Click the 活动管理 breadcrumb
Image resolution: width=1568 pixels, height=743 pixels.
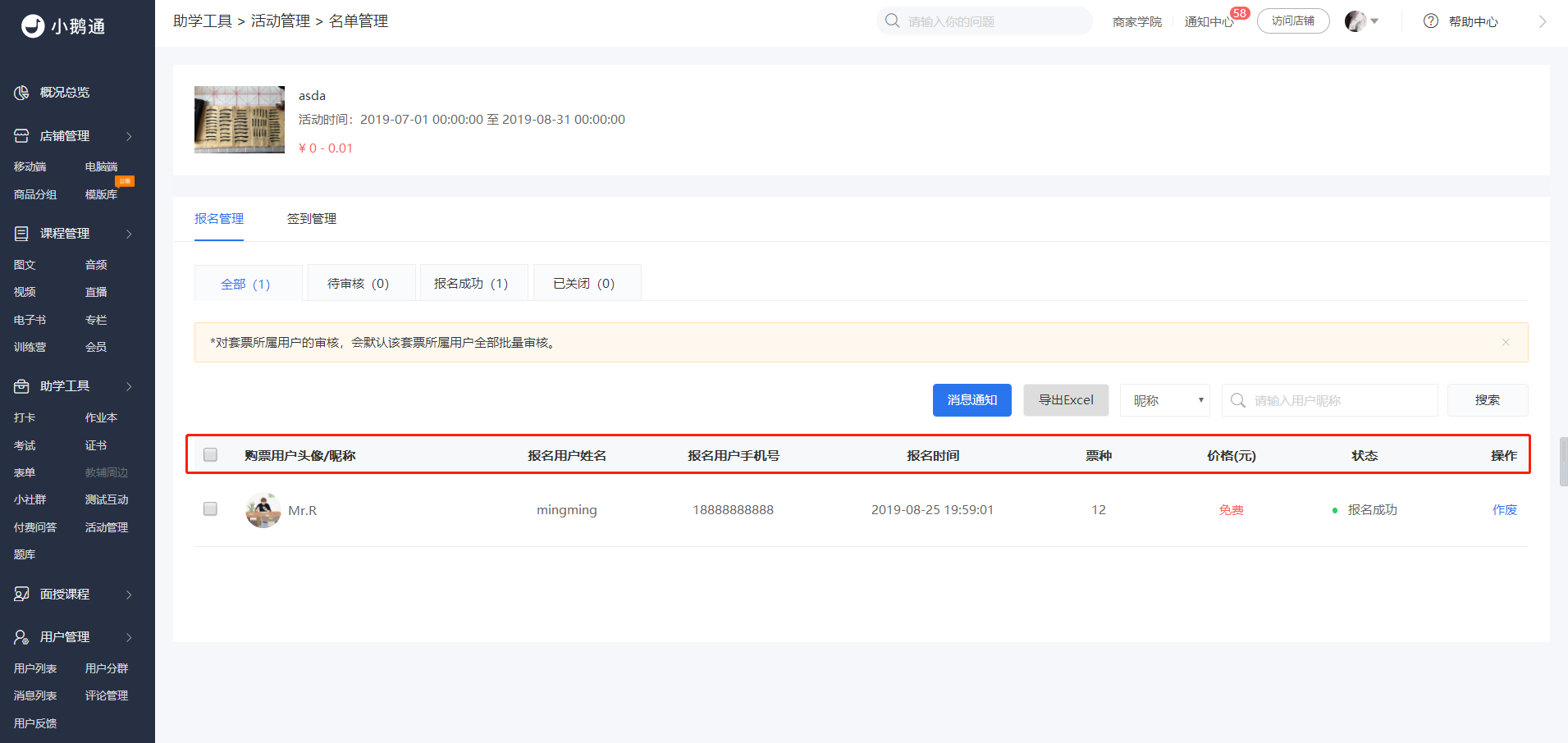tap(281, 21)
